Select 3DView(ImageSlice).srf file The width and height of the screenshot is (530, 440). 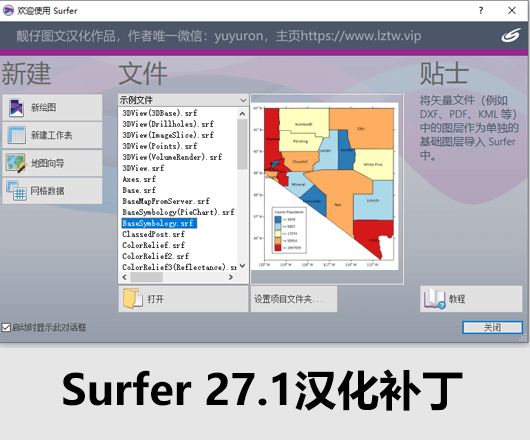coord(168,135)
